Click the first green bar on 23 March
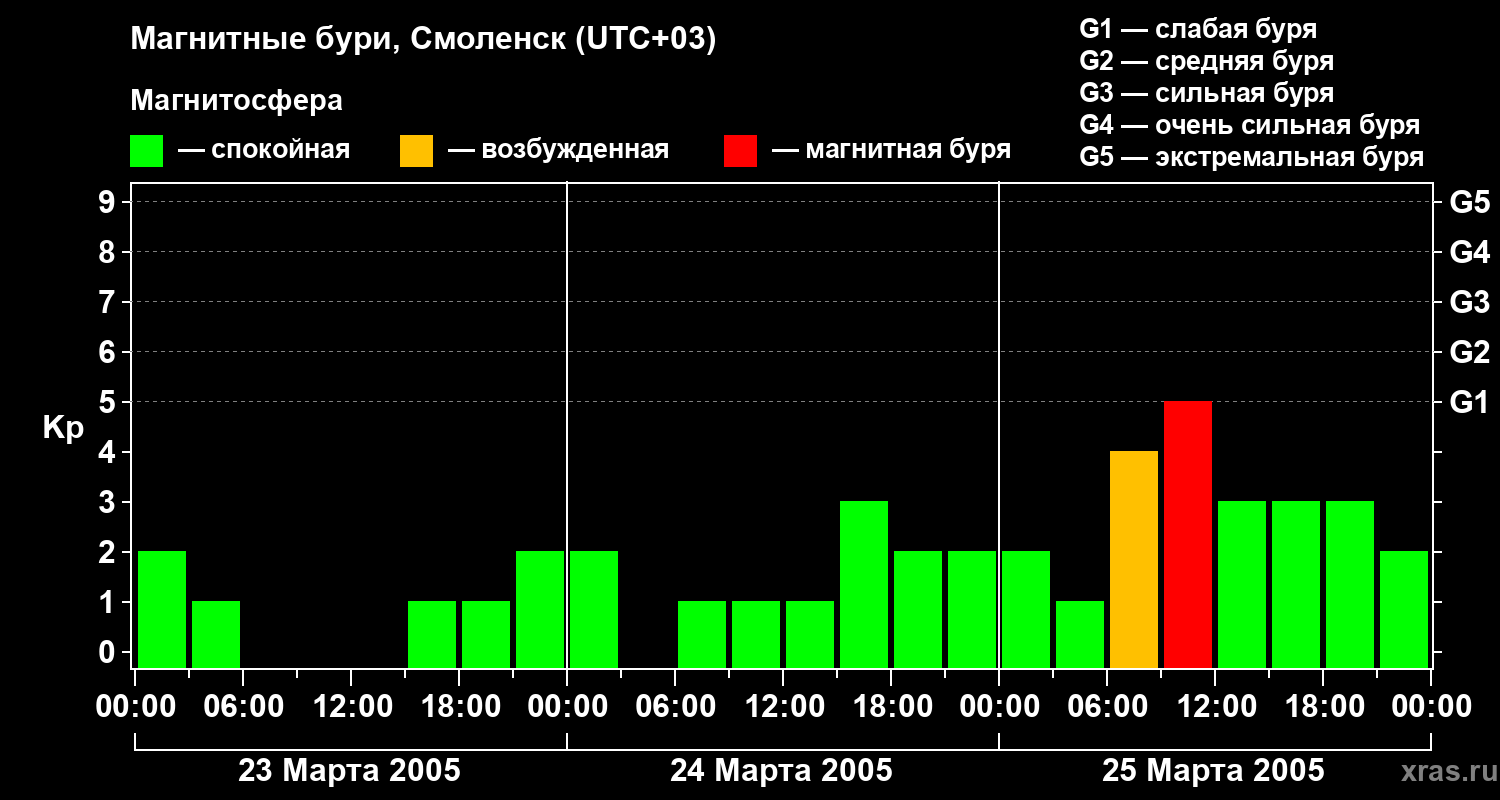This screenshot has width=1500, height=800. [x=162, y=609]
